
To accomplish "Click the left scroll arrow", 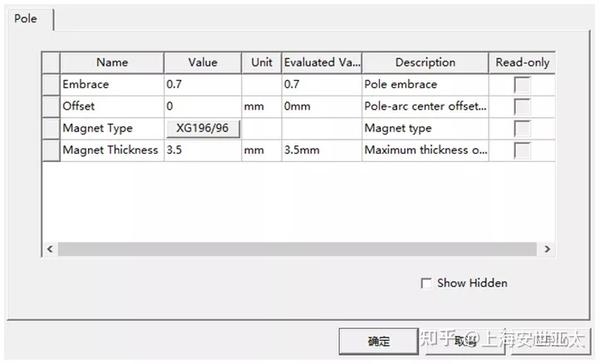I will point(50,249).
